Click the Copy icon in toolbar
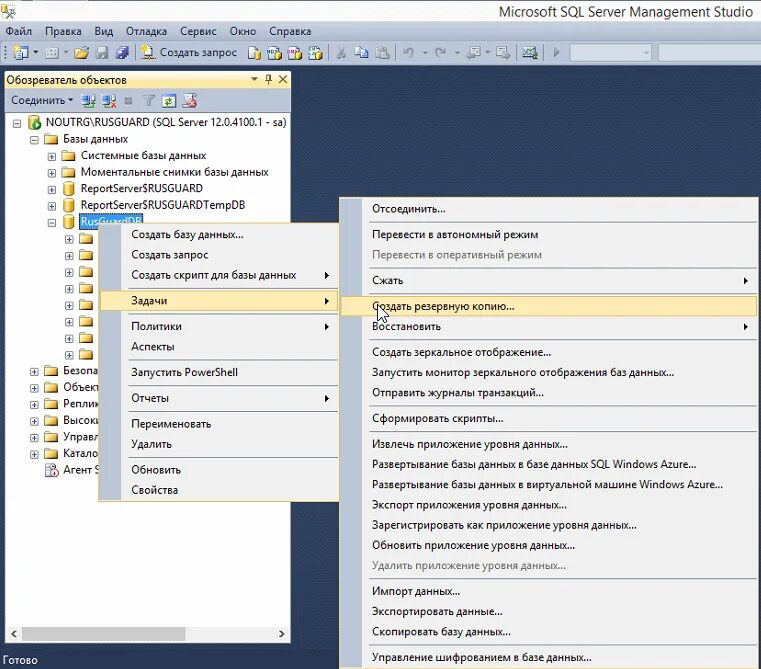761x669 pixels. point(361,52)
